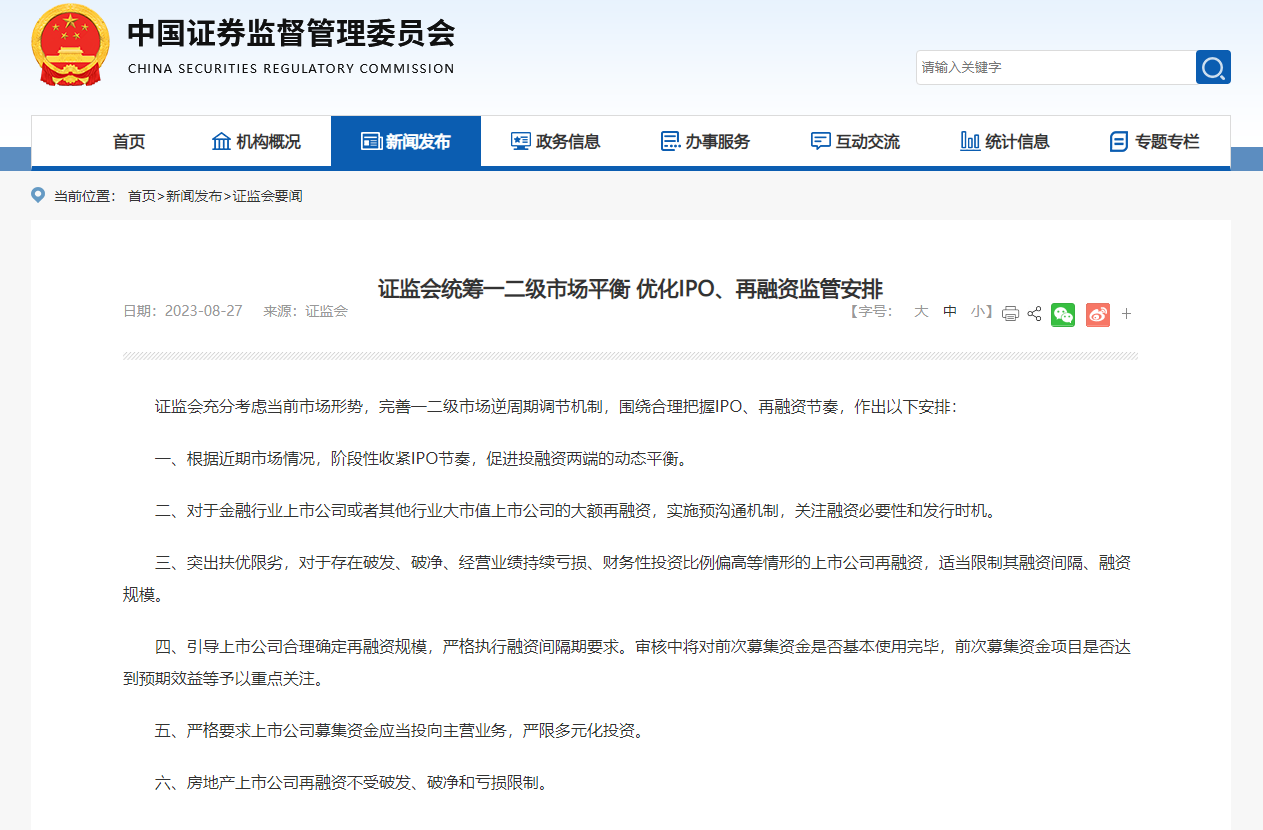Click the paragraph starting 二、对于金融行业上市公司
The height and width of the screenshot is (830, 1263).
tap(577, 511)
